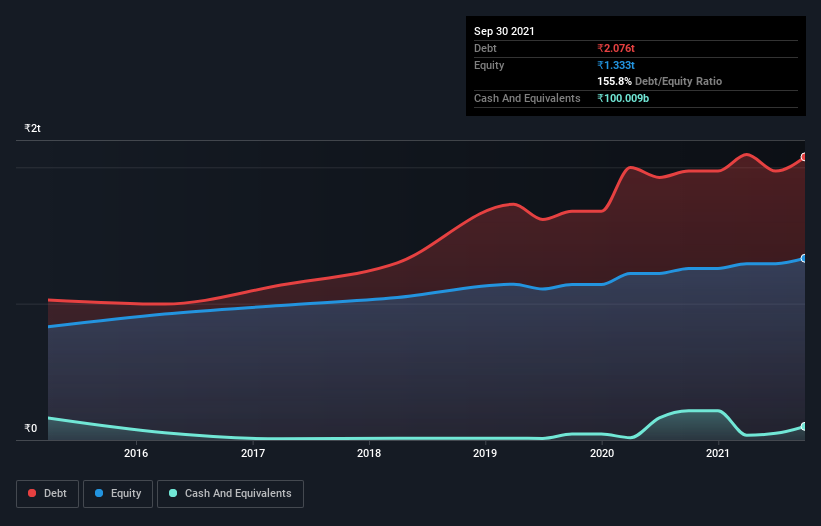Click the ₹0 y-axis label
The height and width of the screenshot is (526, 821).
[x=31, y=428]
